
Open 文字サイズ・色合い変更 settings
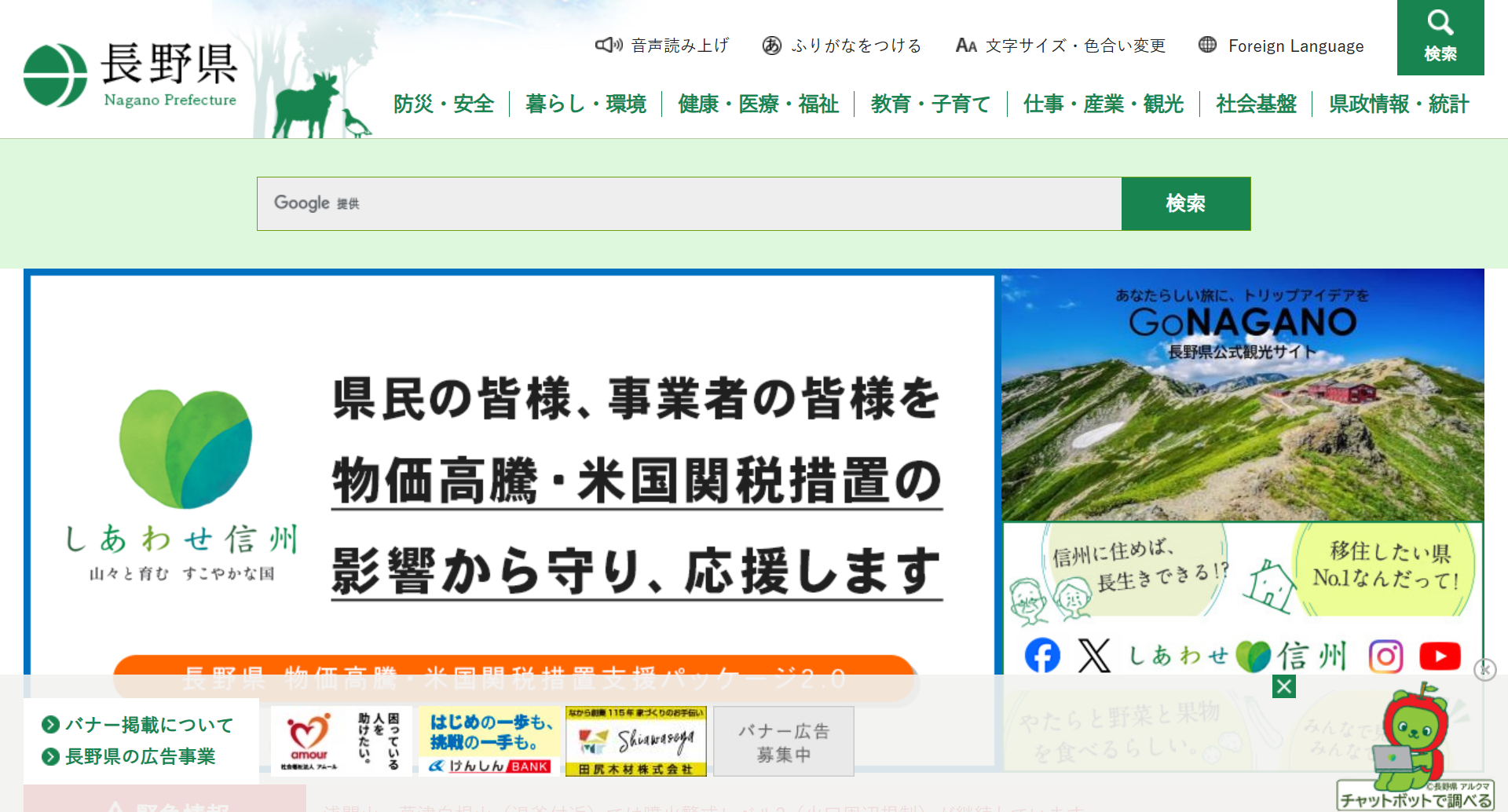[x=1060, y=46]
